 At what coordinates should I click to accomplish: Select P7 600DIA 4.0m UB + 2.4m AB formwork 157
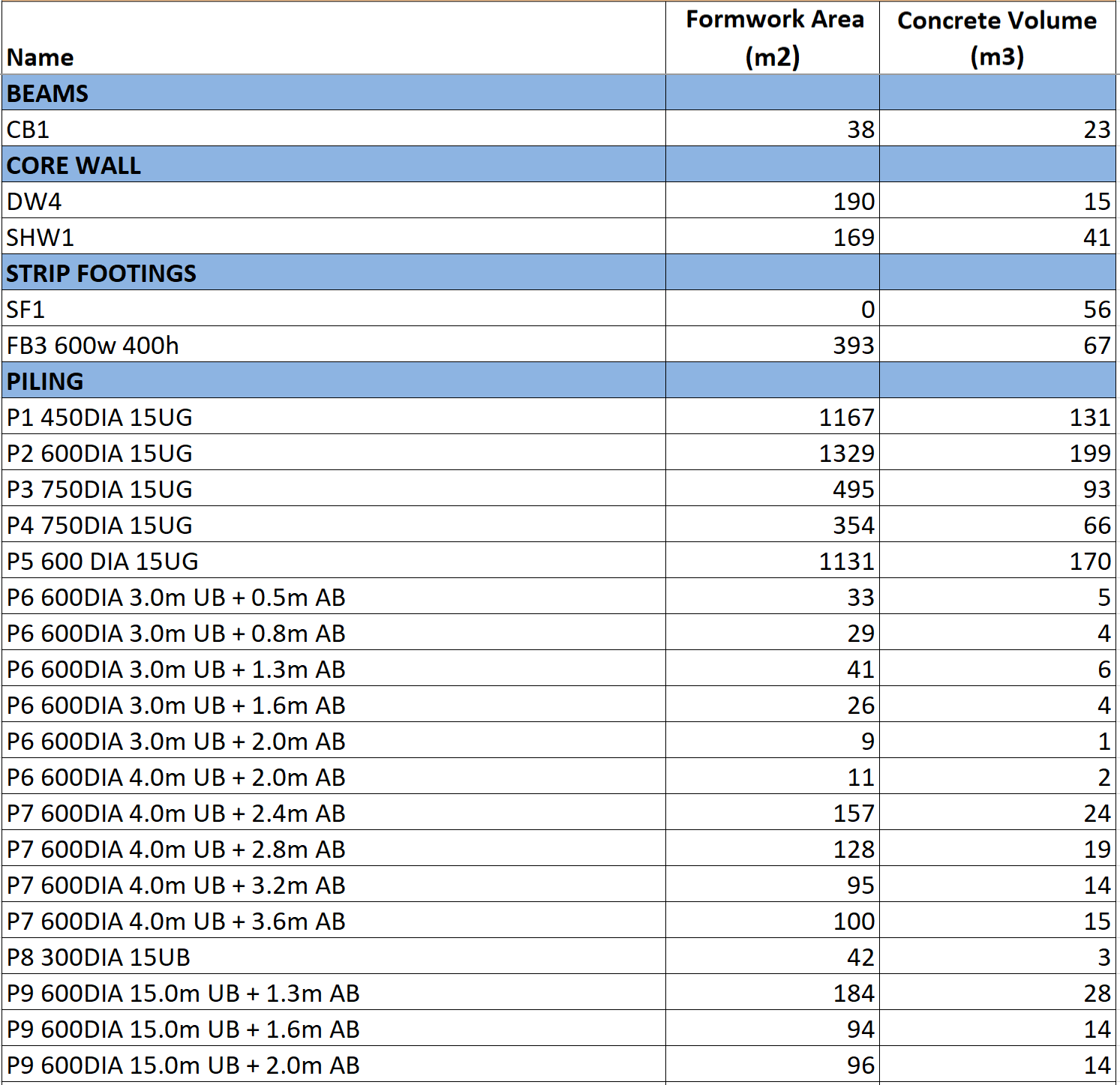853,813
